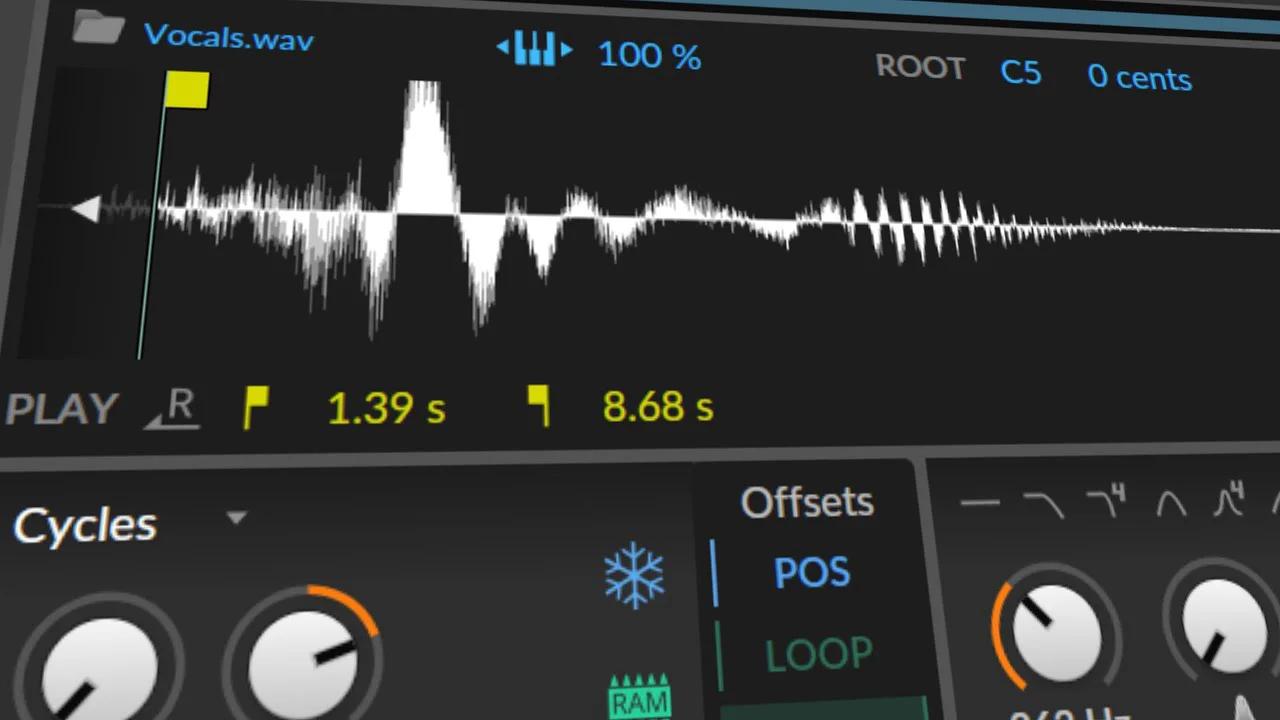Edit the 0 cents fine tune value
This screenshot has width=1280, height=720.
1139,78
